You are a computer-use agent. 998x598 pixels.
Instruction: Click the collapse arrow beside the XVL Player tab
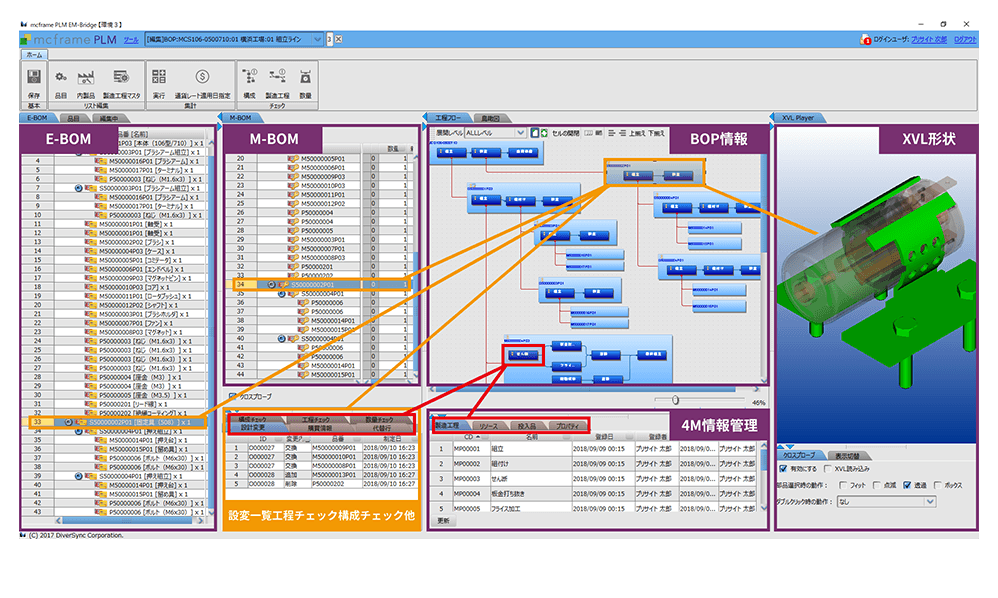pos(772,118)
